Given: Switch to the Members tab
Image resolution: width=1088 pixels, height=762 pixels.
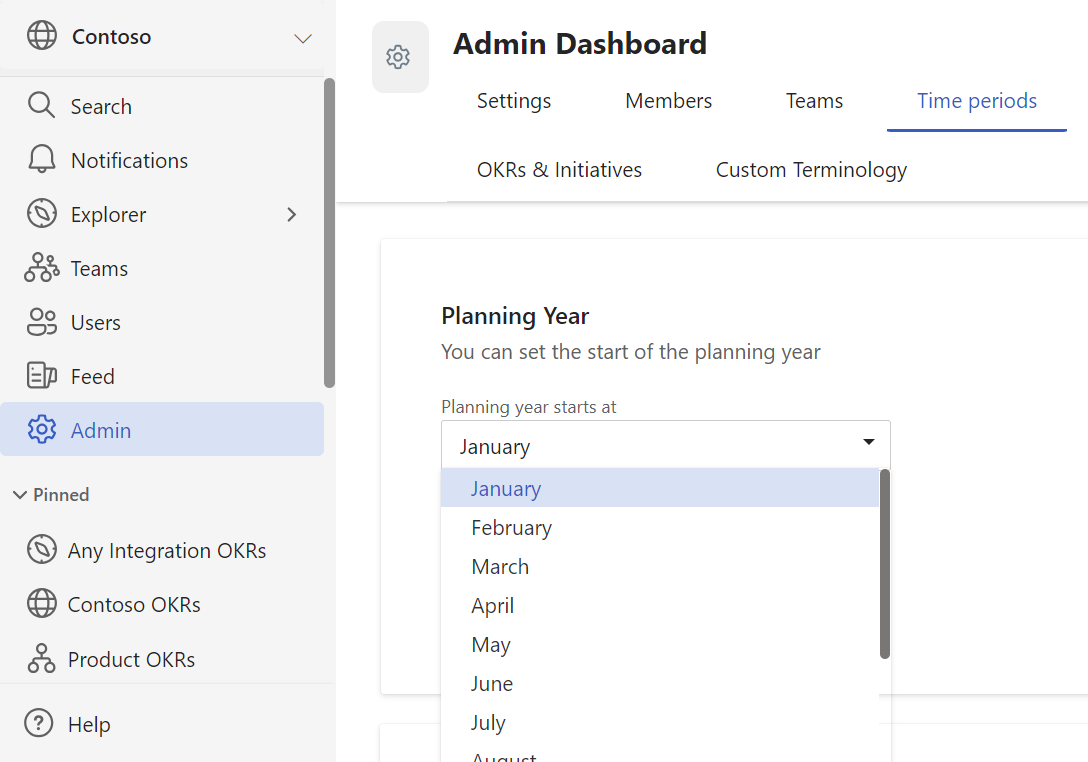Looking at the screenshot, I should [668, 101].
